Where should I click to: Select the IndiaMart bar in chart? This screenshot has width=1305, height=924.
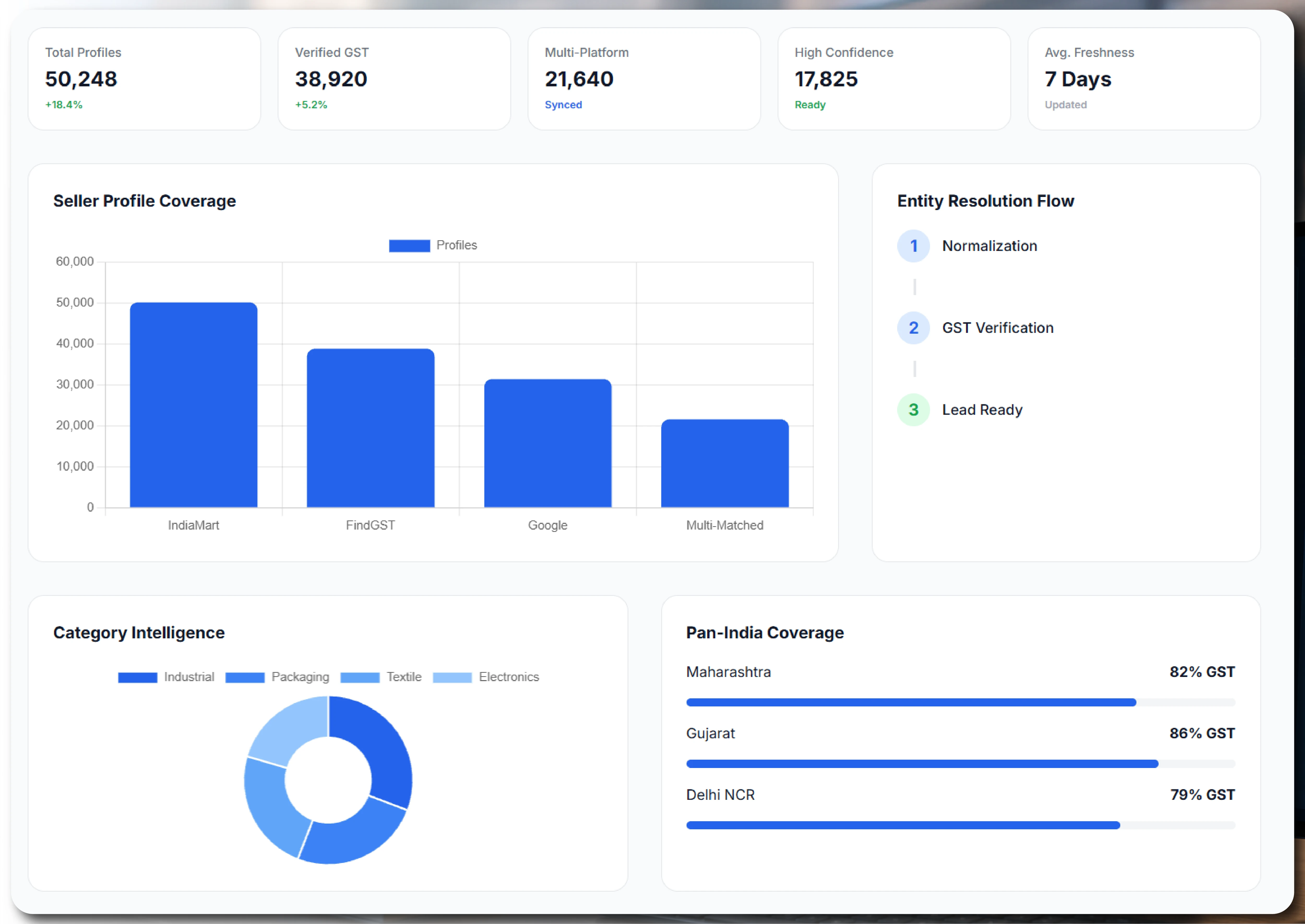pos(194,405)
